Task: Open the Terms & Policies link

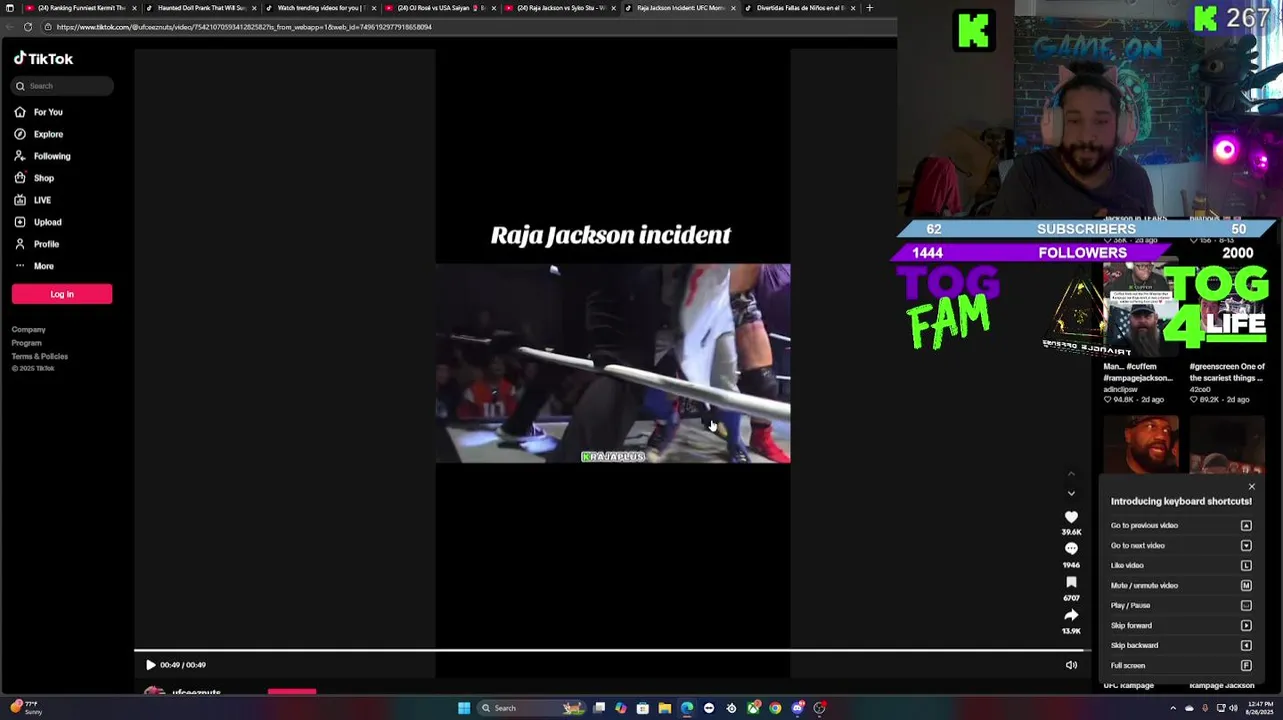Action: 40,356
